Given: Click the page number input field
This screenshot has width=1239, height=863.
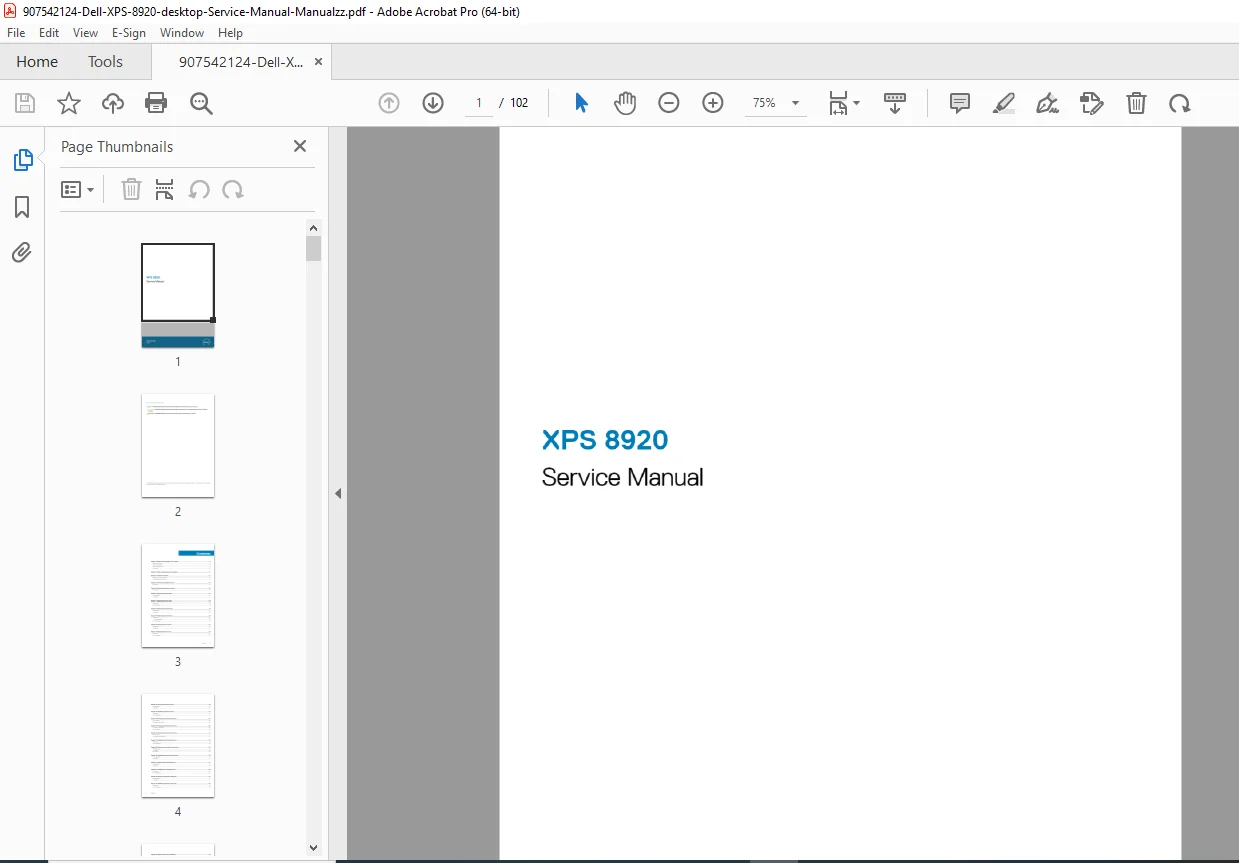Looking at the screenshot, I should coord(479,103).
